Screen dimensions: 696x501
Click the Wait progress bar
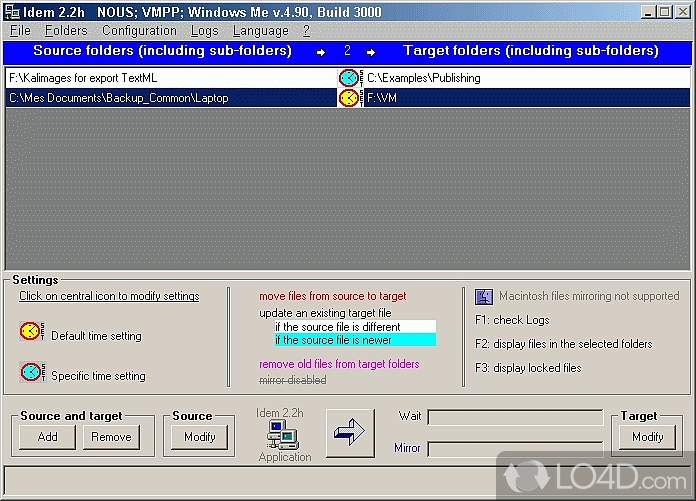coord(515,417)
